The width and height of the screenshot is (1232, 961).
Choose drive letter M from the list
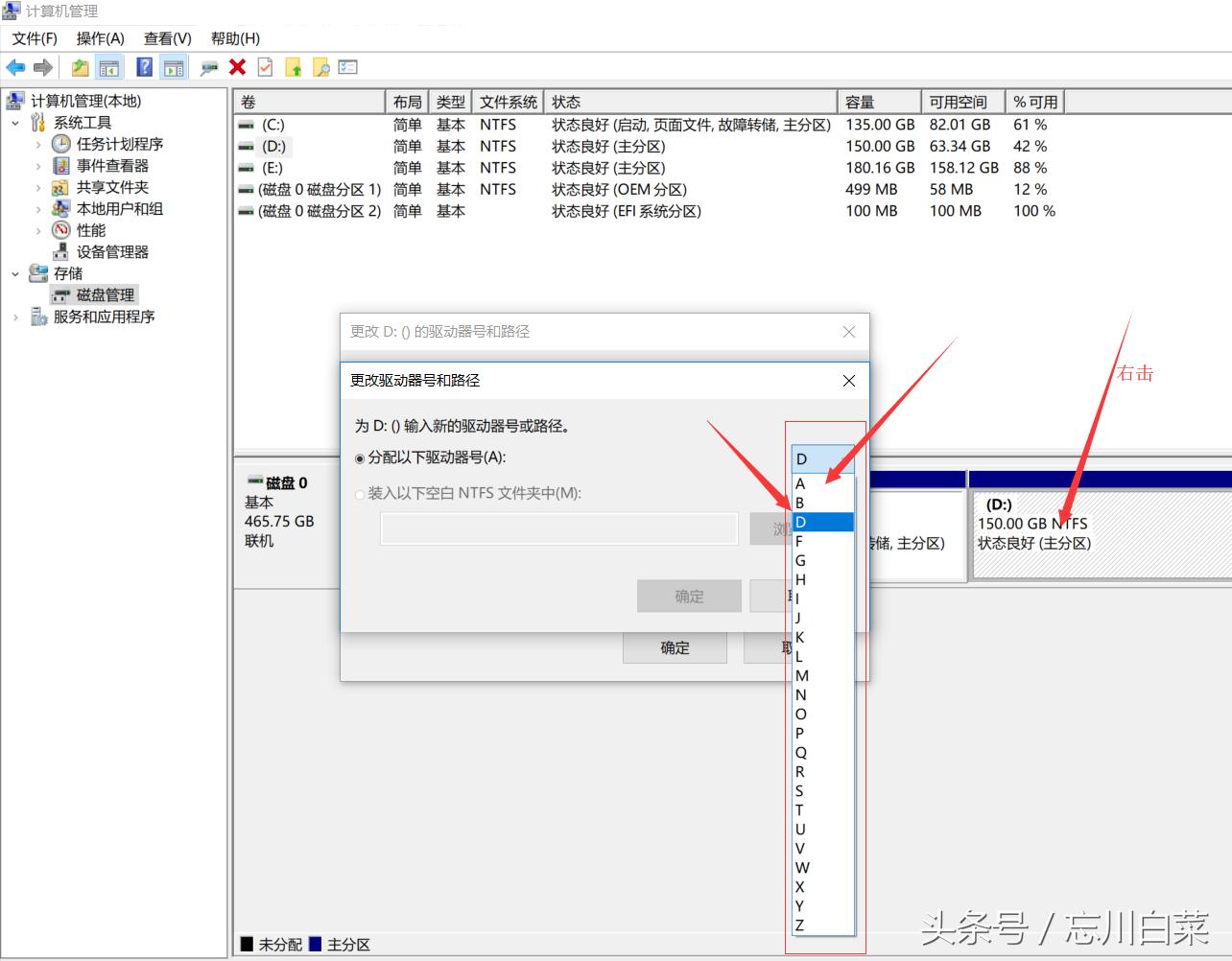822,676
